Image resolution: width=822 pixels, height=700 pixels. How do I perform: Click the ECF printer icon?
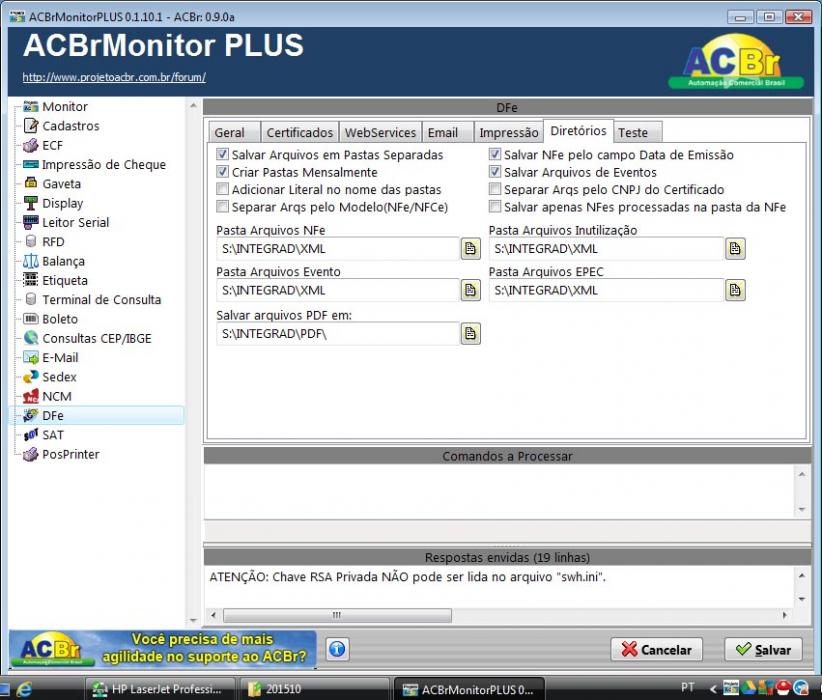[x=31, y=145]
